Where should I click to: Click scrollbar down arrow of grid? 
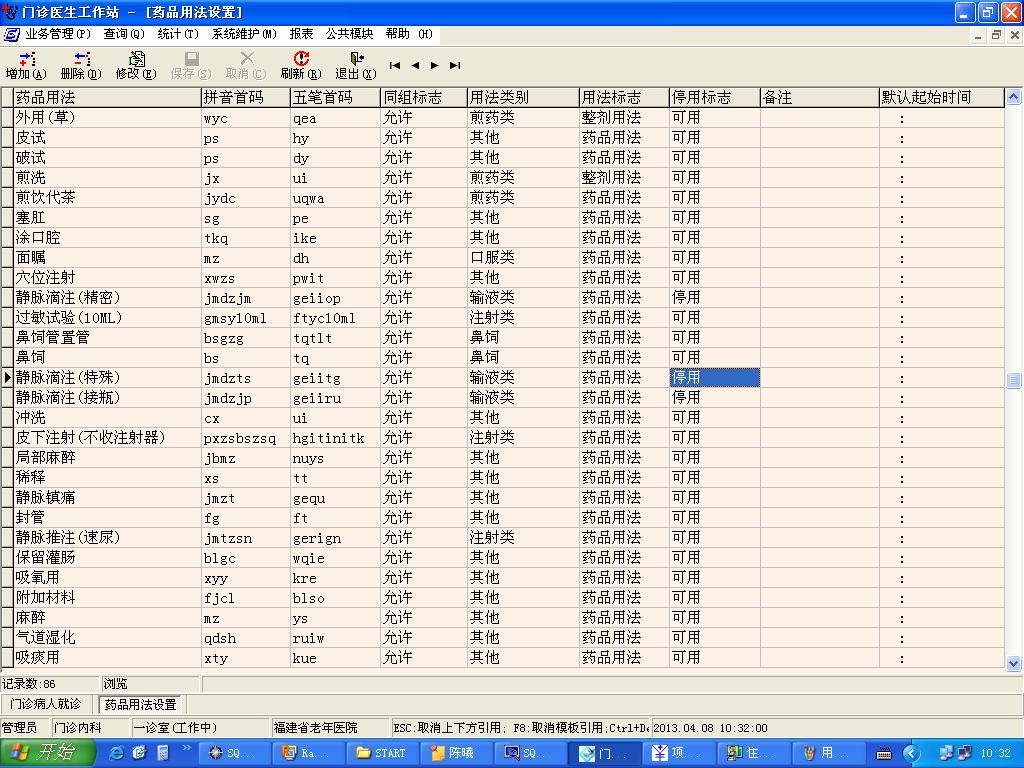tap(1014, 664)
